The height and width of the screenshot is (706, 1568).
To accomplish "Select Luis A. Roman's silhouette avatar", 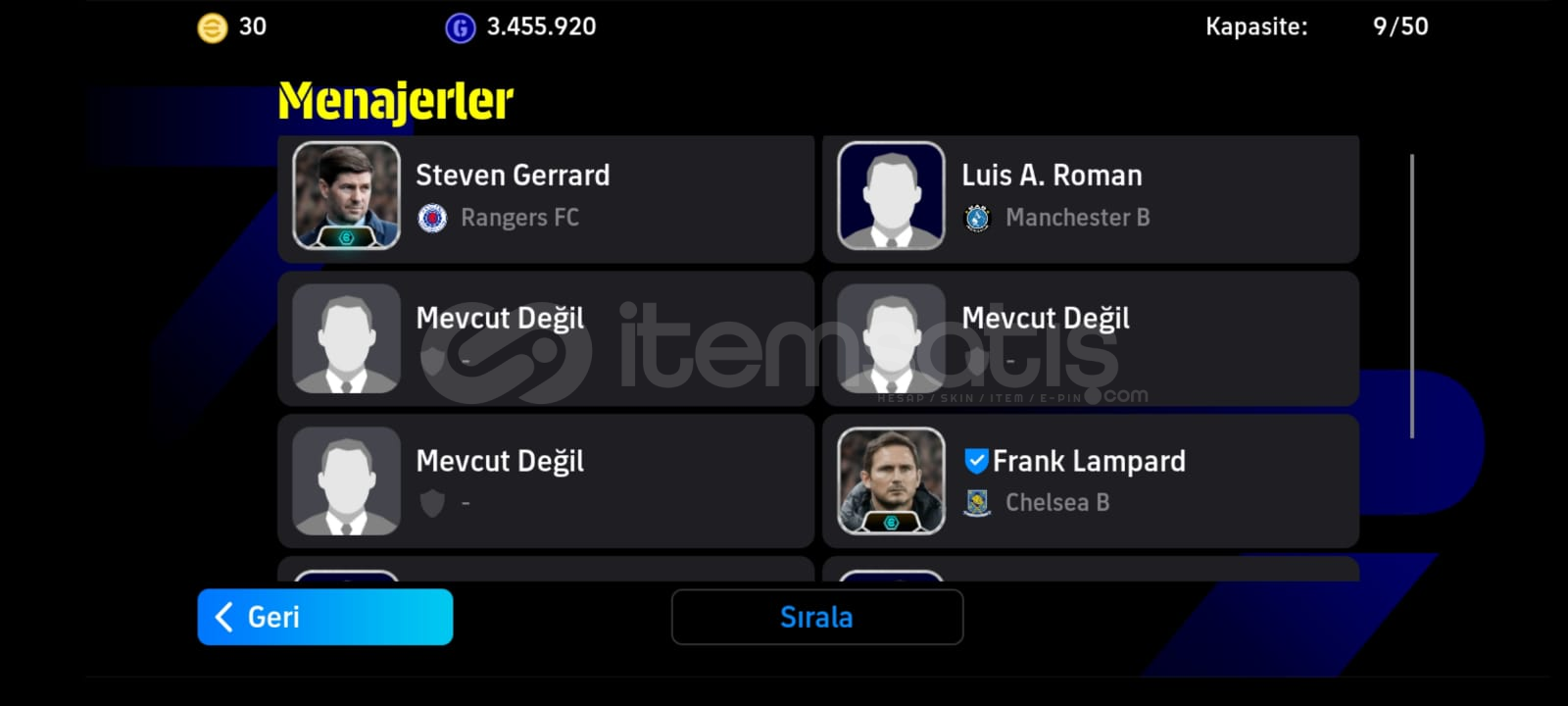I will pyautogui.click(x=892, y=195).
